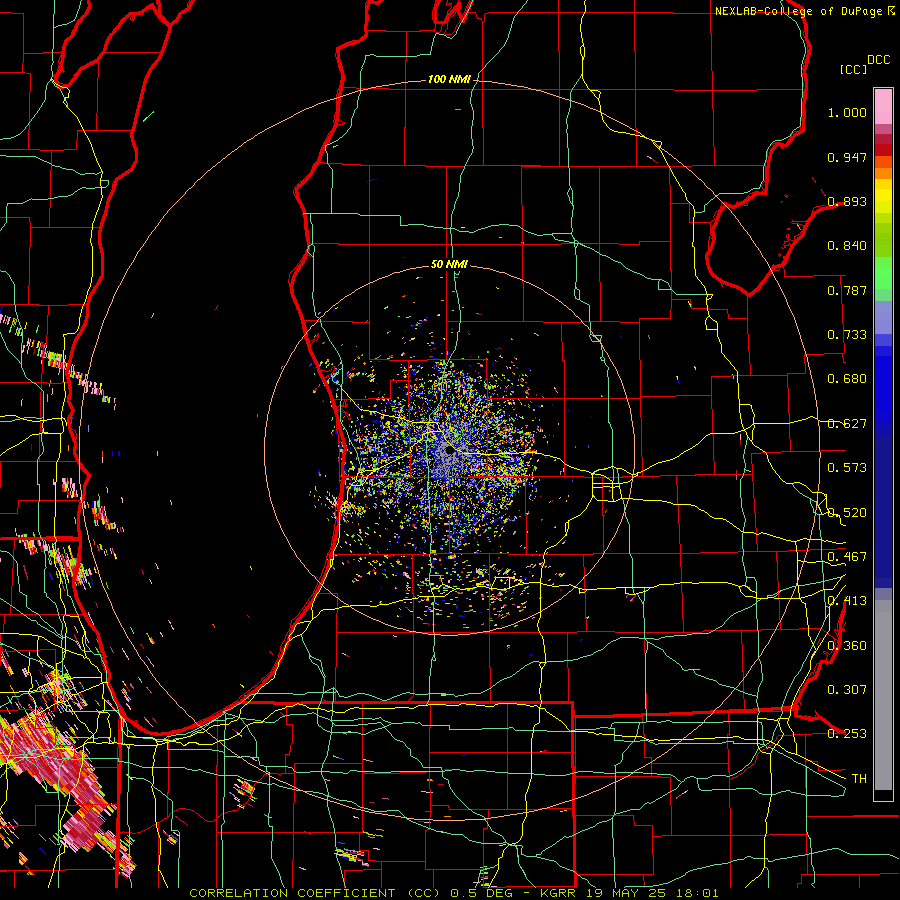Click the 0.680 scale value
900x900 pixels.
coord(847,379)
